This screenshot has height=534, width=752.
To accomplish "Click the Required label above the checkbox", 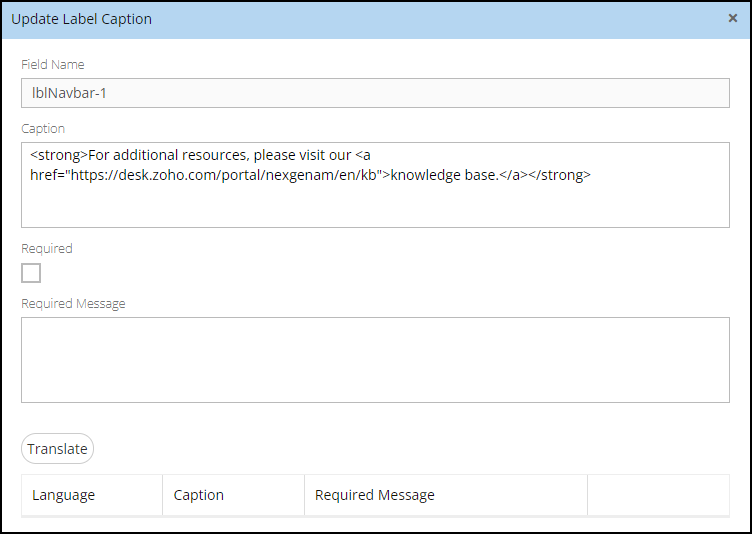I will point(47,249).
